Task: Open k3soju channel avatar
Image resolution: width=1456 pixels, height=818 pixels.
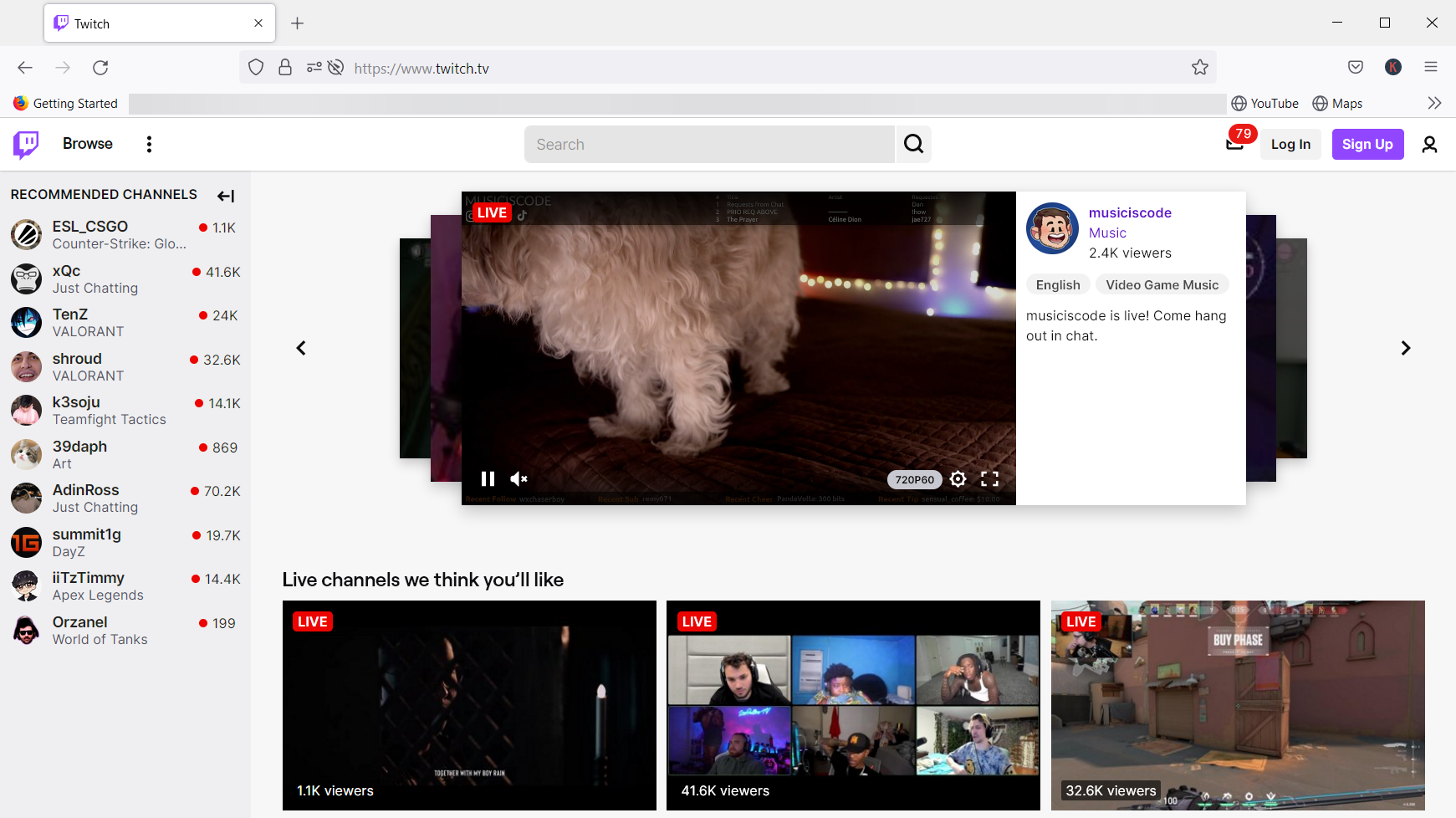Action: pyautogui.click(x=26, y=411)
